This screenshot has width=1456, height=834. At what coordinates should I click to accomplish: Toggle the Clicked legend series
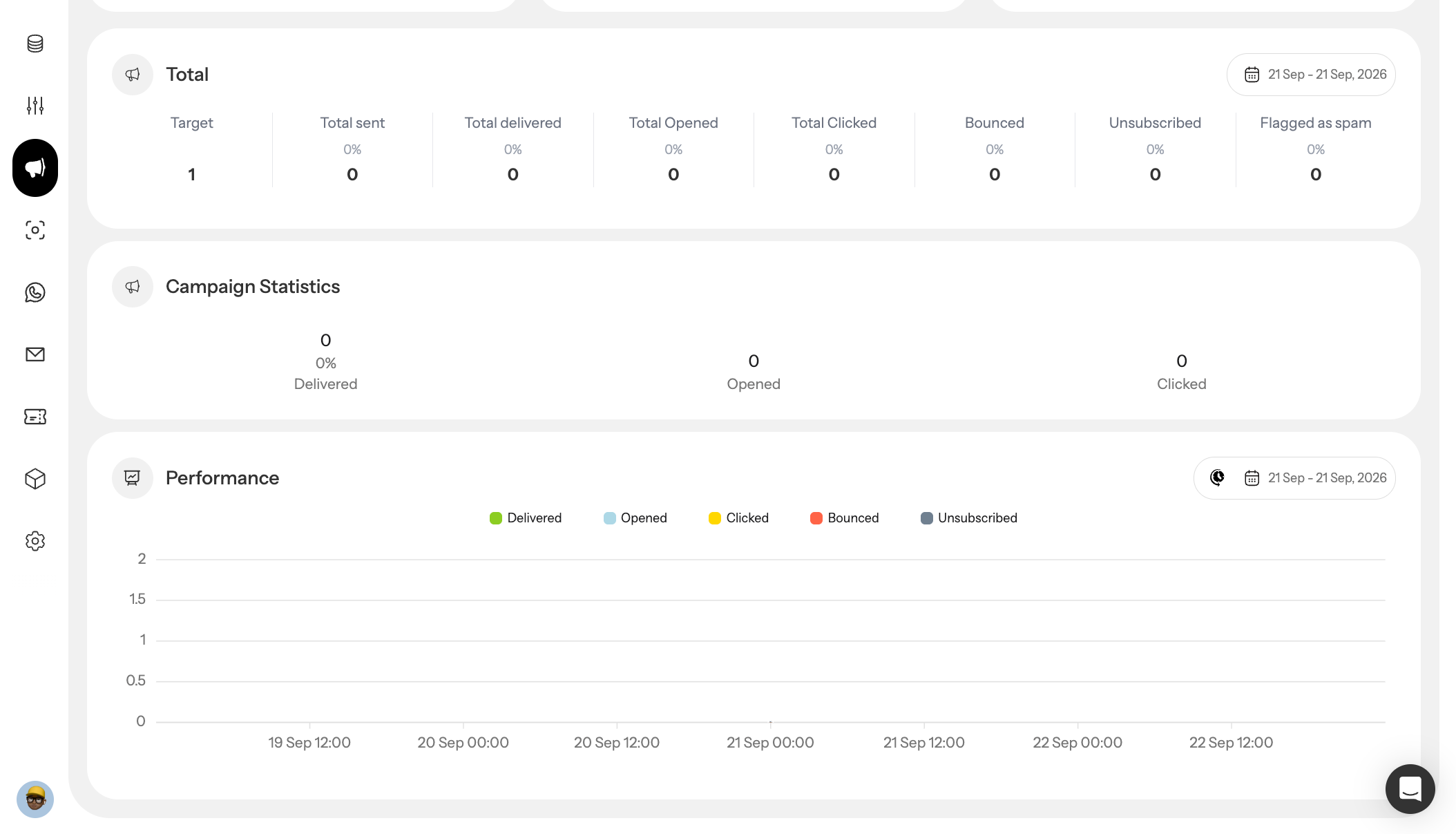coord(738,518)
